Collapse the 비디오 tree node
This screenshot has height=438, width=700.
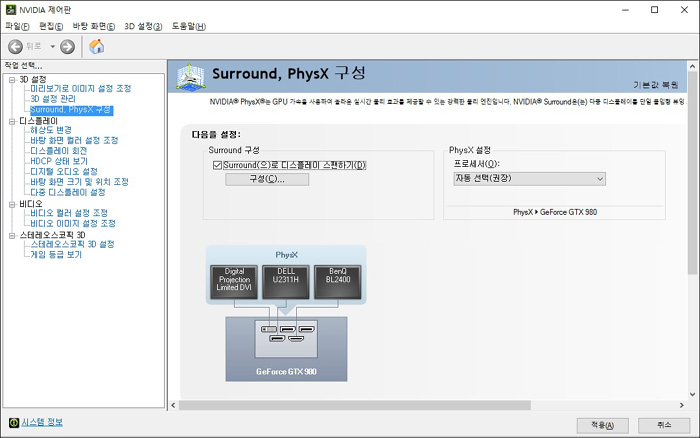click(x=12, y=204)
